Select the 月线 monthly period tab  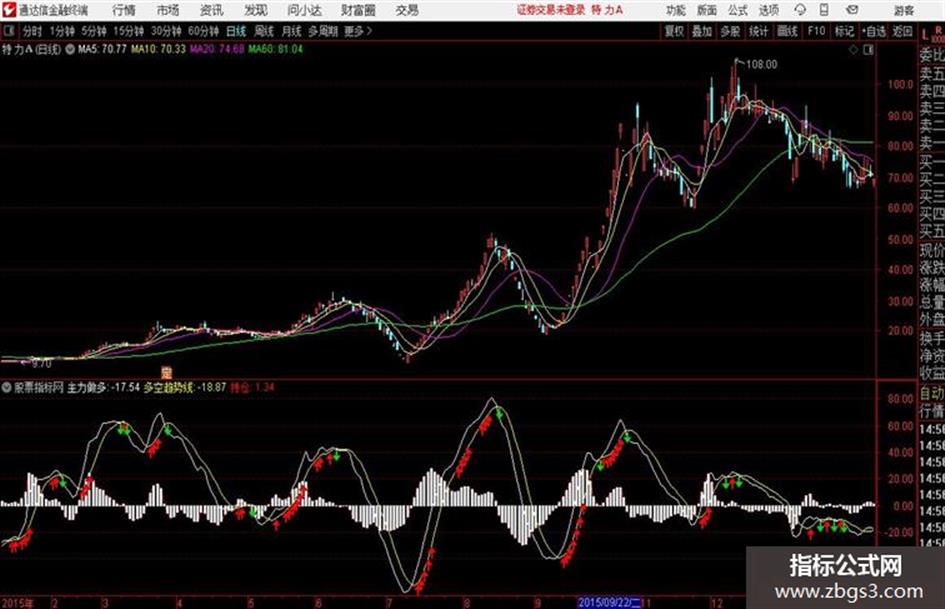[292, 31]
